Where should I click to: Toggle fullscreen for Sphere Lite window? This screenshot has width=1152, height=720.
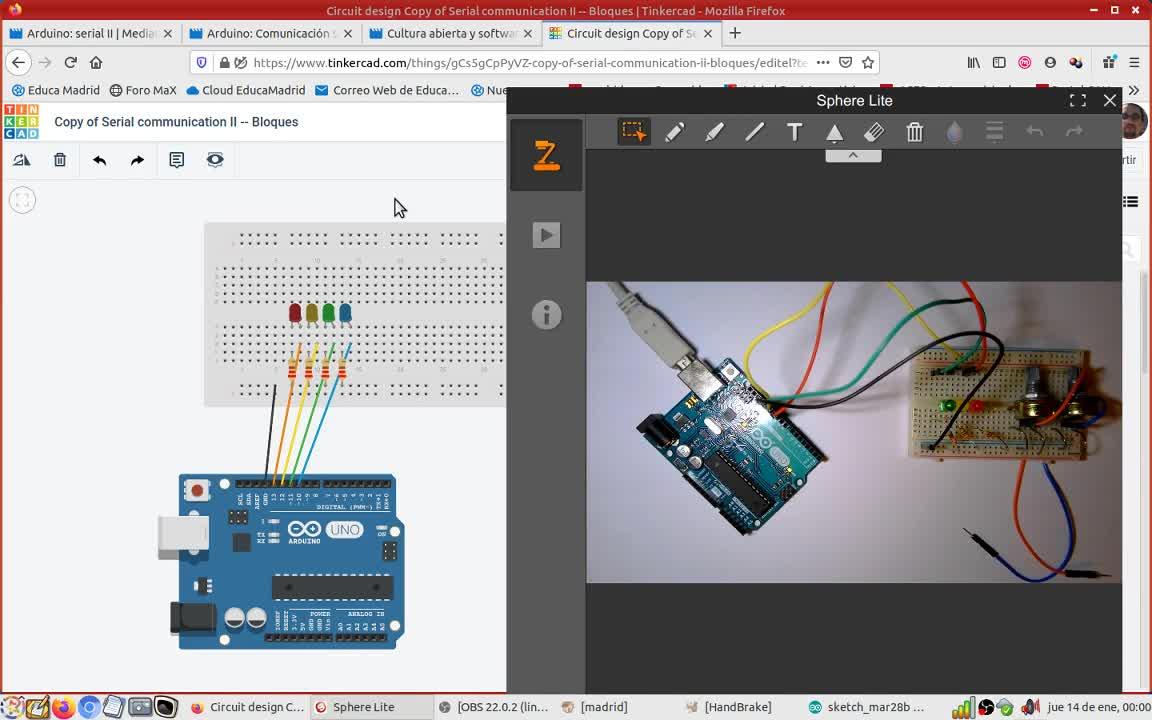[1078, 101]
